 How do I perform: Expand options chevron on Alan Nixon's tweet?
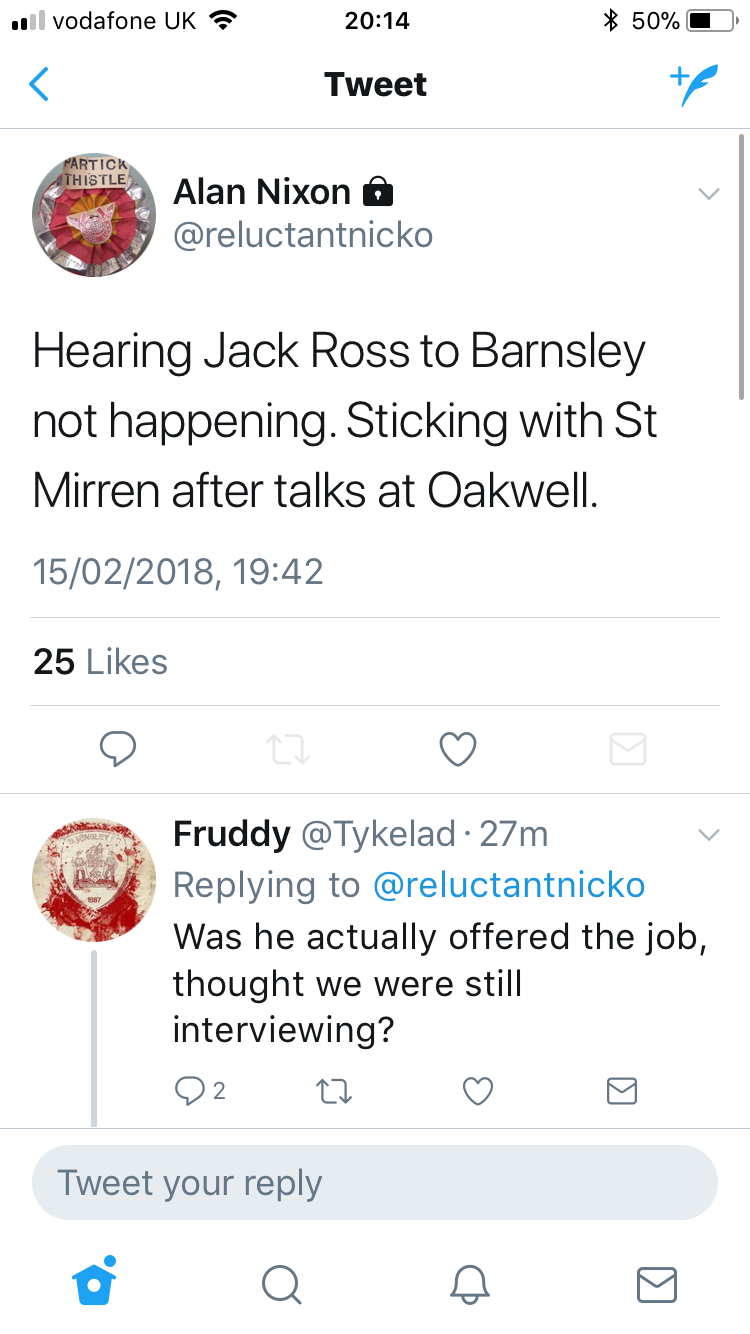(x=708, y=194)
